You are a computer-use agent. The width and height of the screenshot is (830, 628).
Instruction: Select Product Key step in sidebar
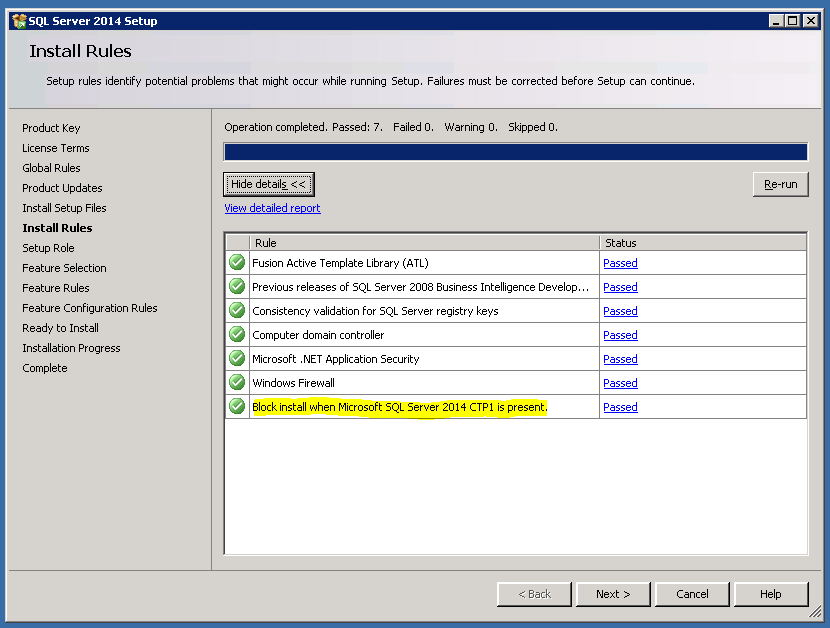tap(51, 128)
